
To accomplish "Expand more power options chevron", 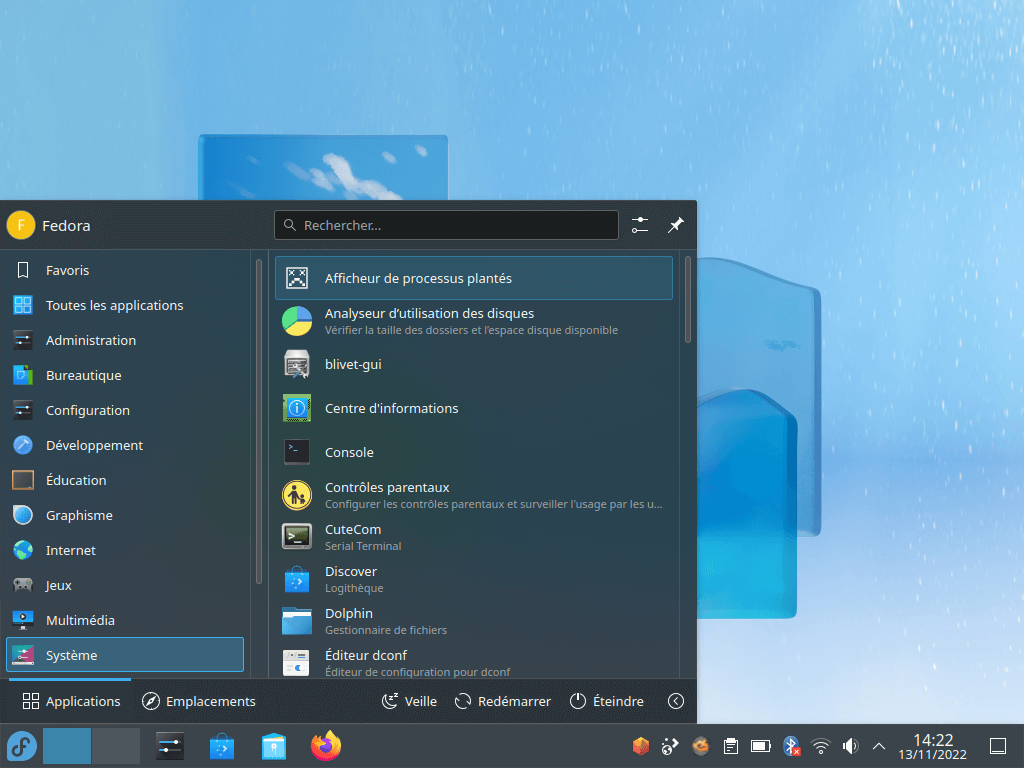I will point(676,701).
